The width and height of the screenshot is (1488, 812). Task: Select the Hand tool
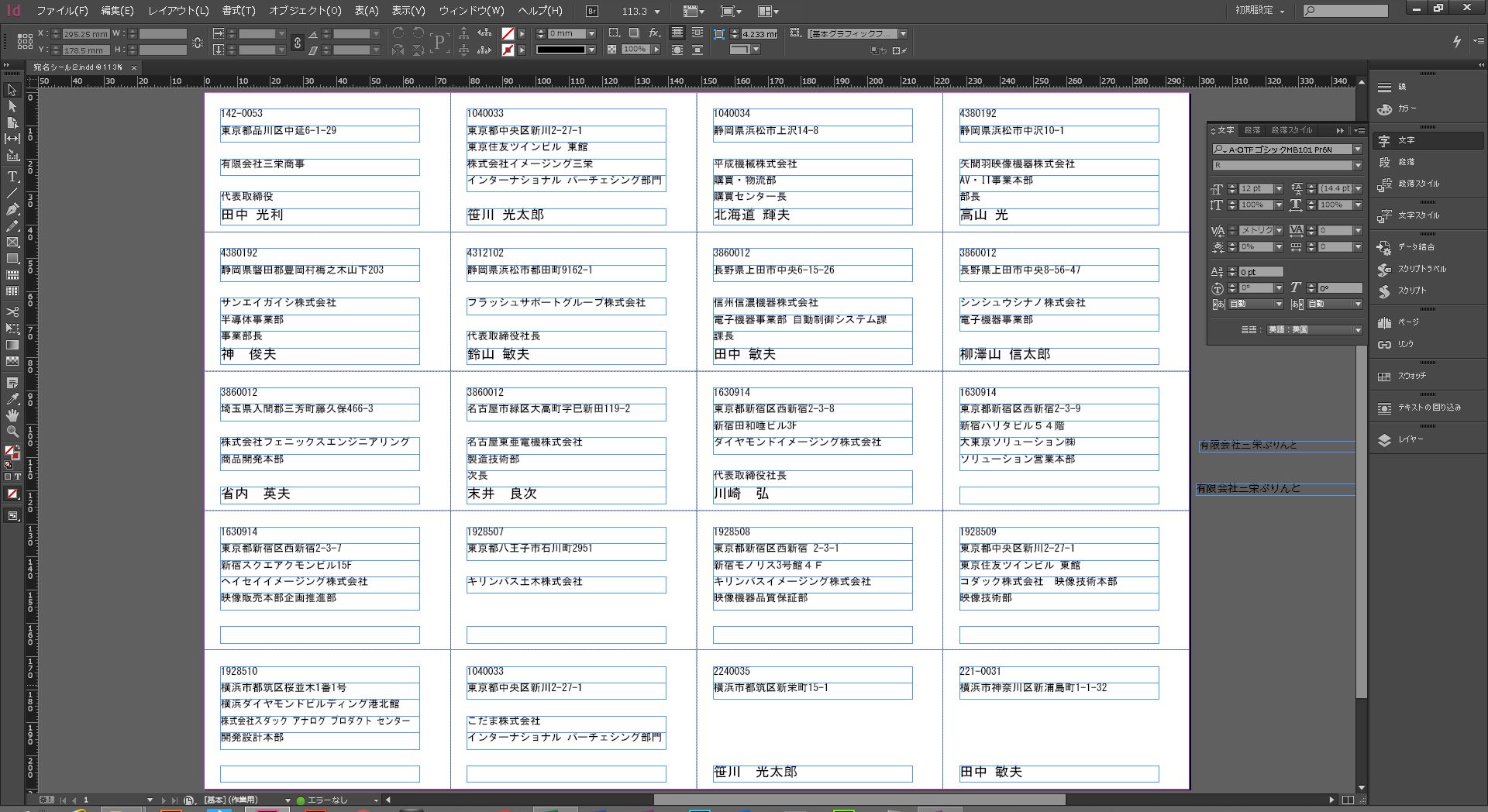[x=12, y=415]
